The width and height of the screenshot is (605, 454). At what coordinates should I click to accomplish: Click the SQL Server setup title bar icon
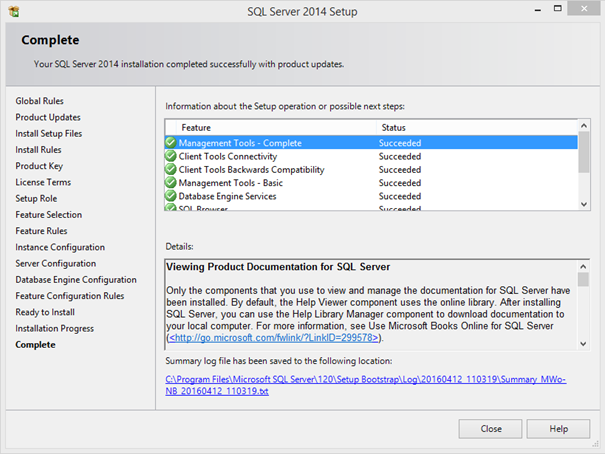click(14, 12)
